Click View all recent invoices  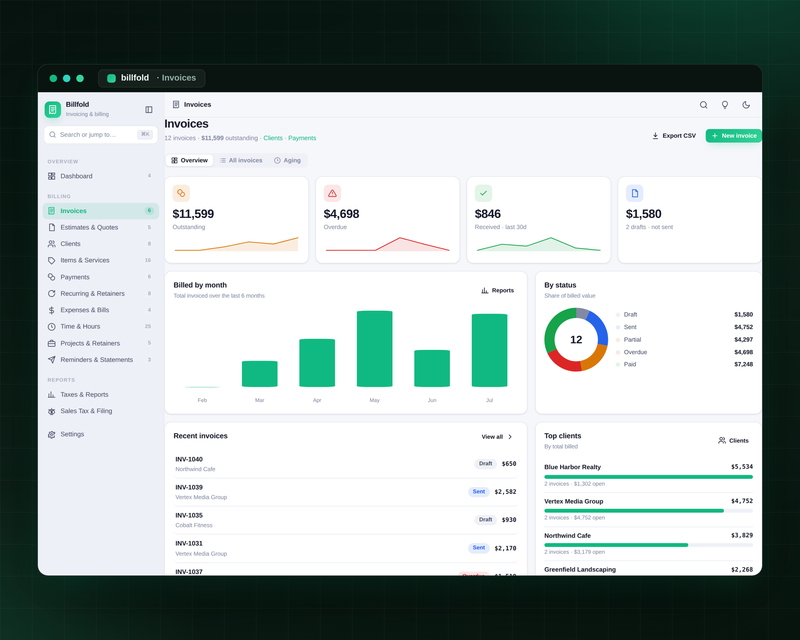[x=497, y=437]
